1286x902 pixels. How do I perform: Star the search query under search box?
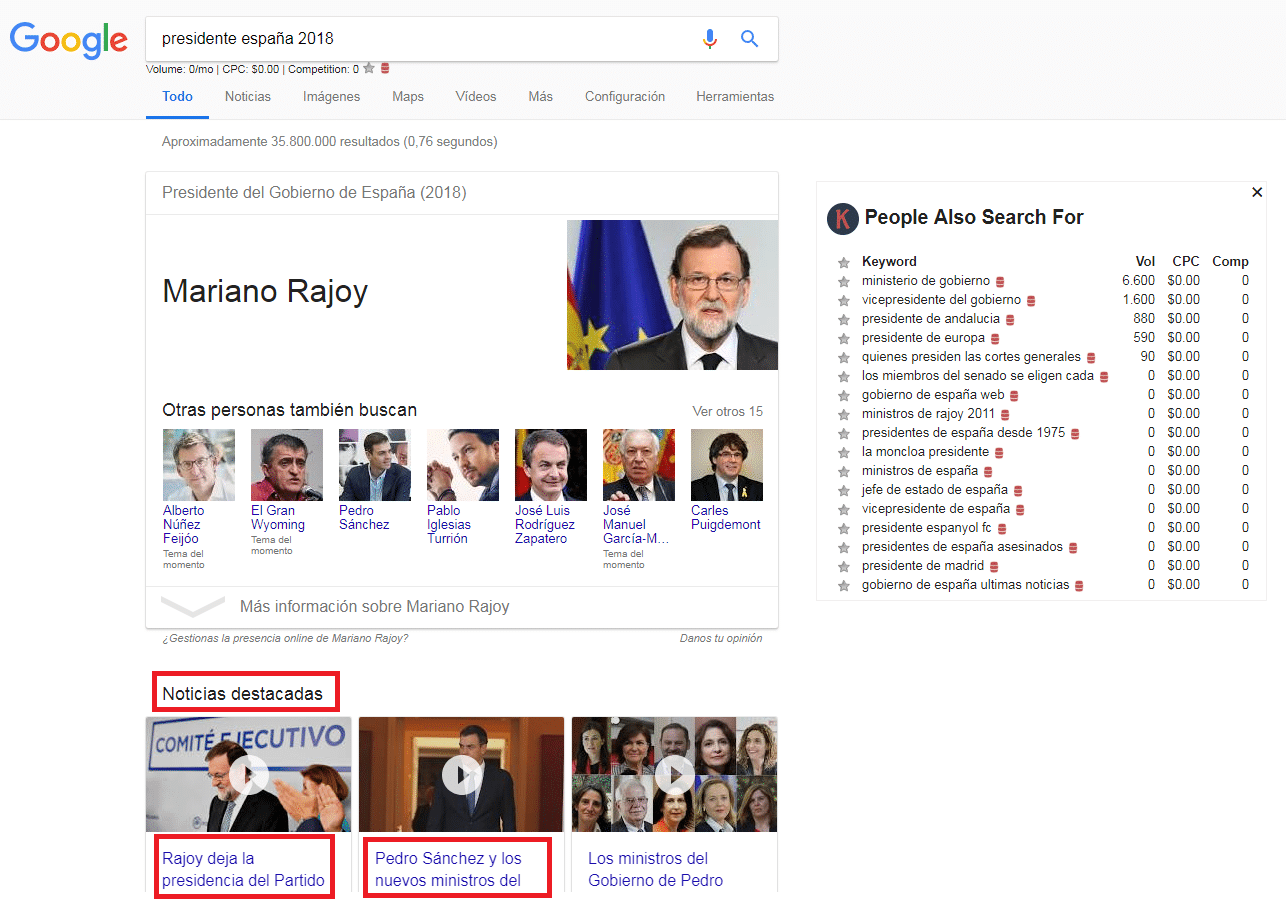point(369,69)
